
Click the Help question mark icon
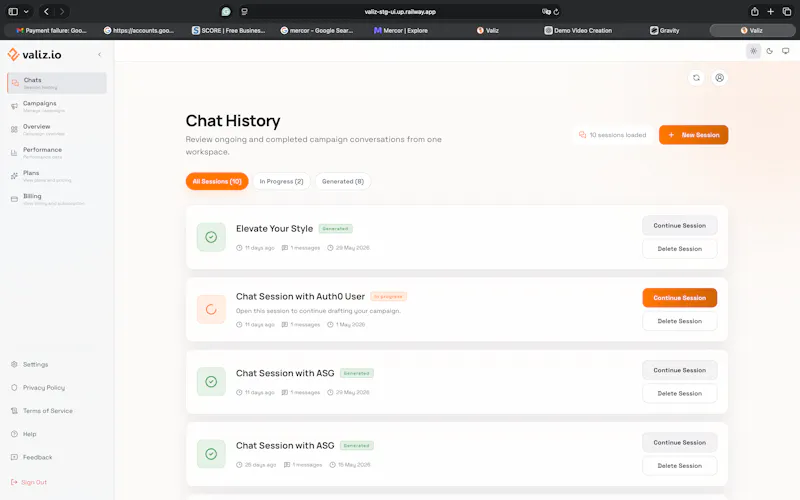pos(14,434)
